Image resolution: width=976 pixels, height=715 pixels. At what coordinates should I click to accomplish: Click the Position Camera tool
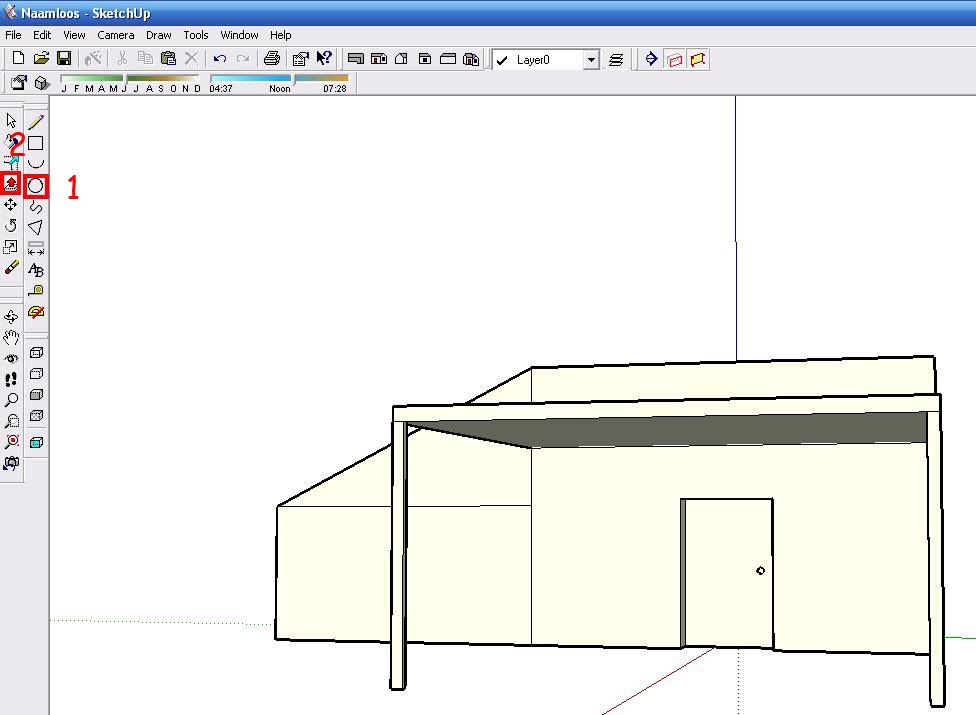click(x=11, y=463)
